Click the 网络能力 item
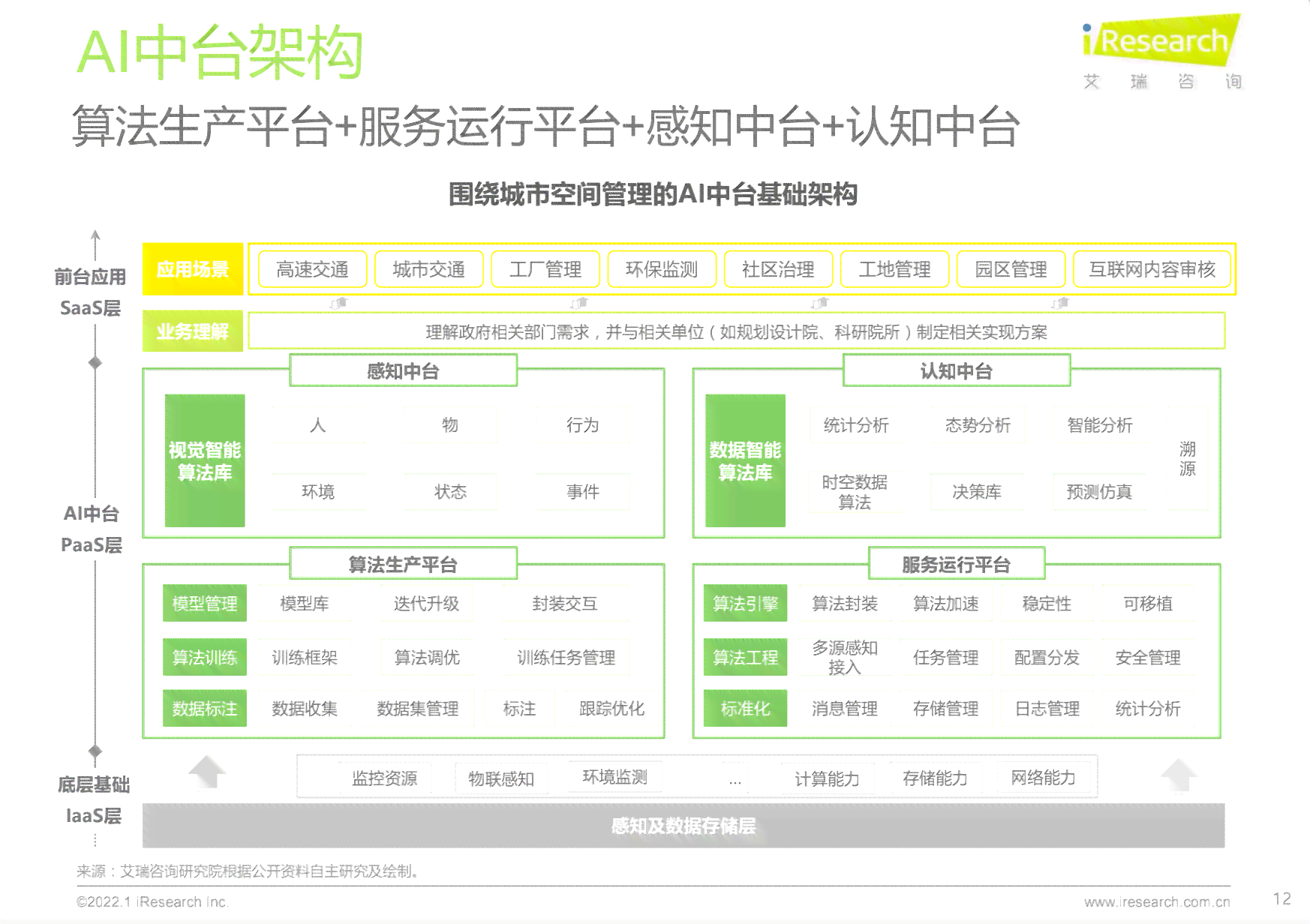1310x924 pixels. (x=1043, y=778)
